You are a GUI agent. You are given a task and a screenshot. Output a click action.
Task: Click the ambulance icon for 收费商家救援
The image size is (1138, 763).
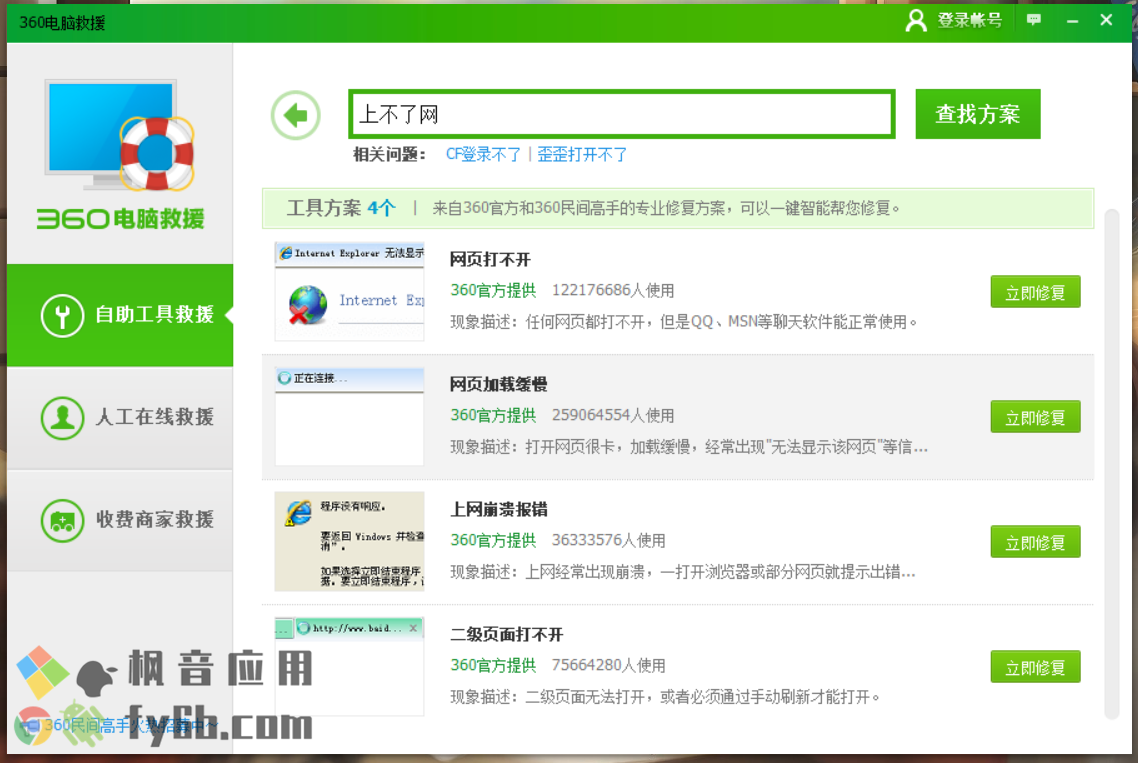point(62,521)
